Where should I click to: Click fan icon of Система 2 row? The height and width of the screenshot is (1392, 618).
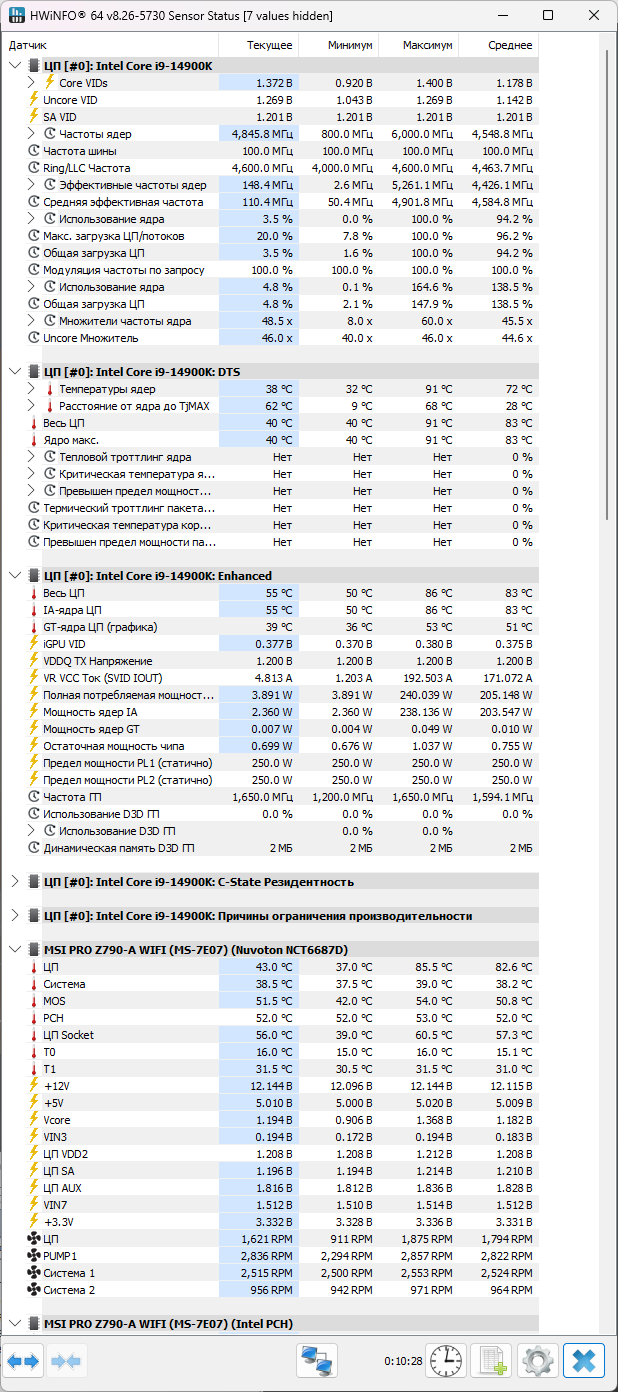[x=33, y=1290]
